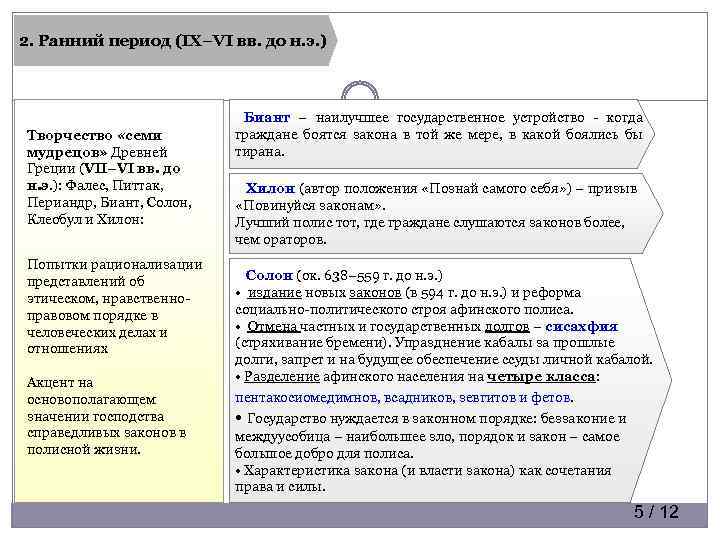Click bold blue word 'сисахфия'
This screenshot has height=540, width=720.
[x=581, y=326]
